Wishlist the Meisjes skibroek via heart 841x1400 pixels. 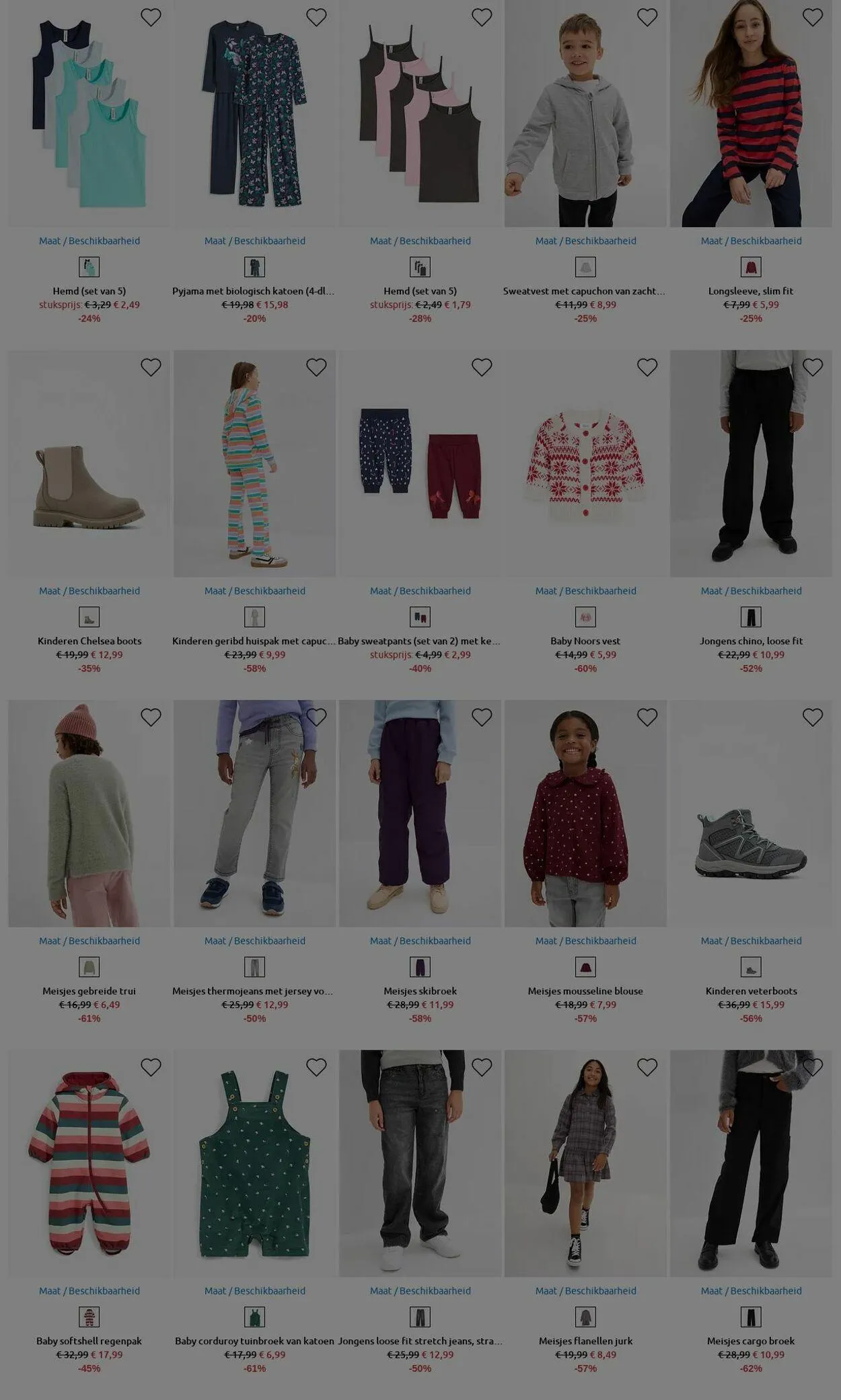(x=482, y=717)
